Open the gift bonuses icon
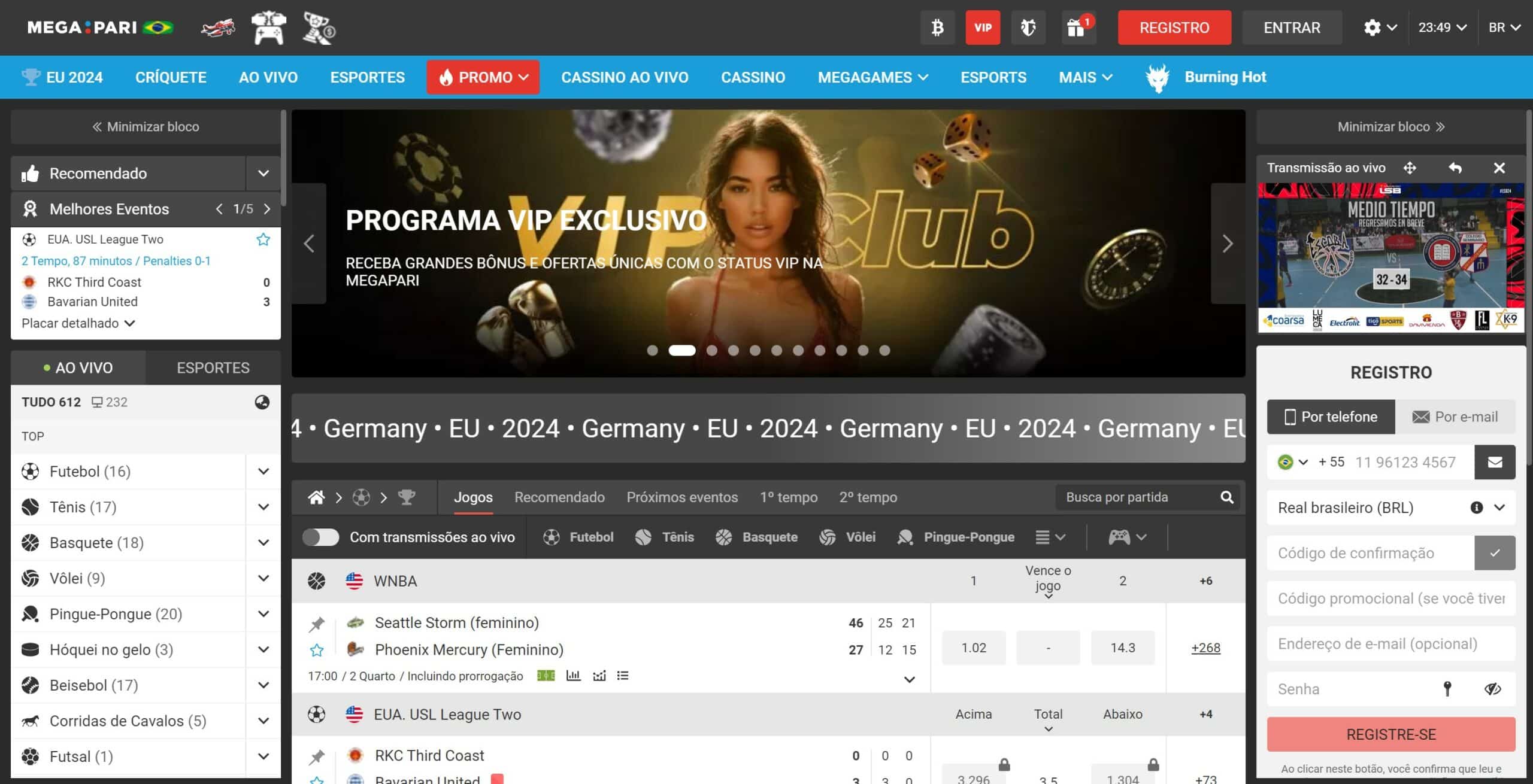Image resolution: width=1533 pixels, height=784 pixels. 1078,28
